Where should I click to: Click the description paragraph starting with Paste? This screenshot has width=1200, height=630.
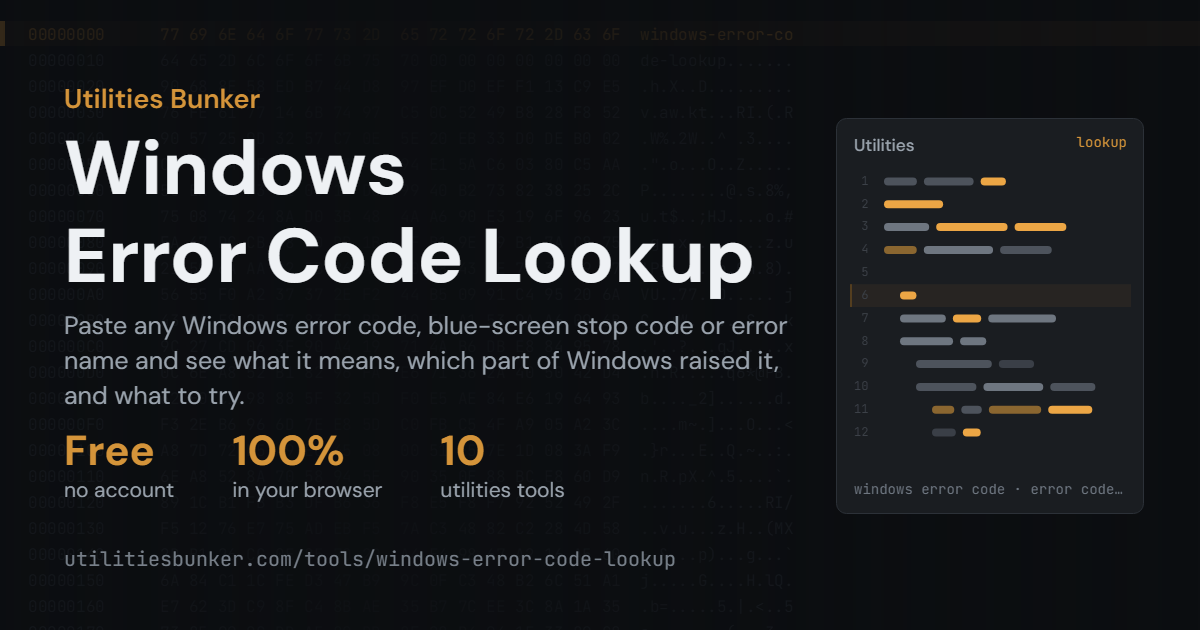click(426, 361)
